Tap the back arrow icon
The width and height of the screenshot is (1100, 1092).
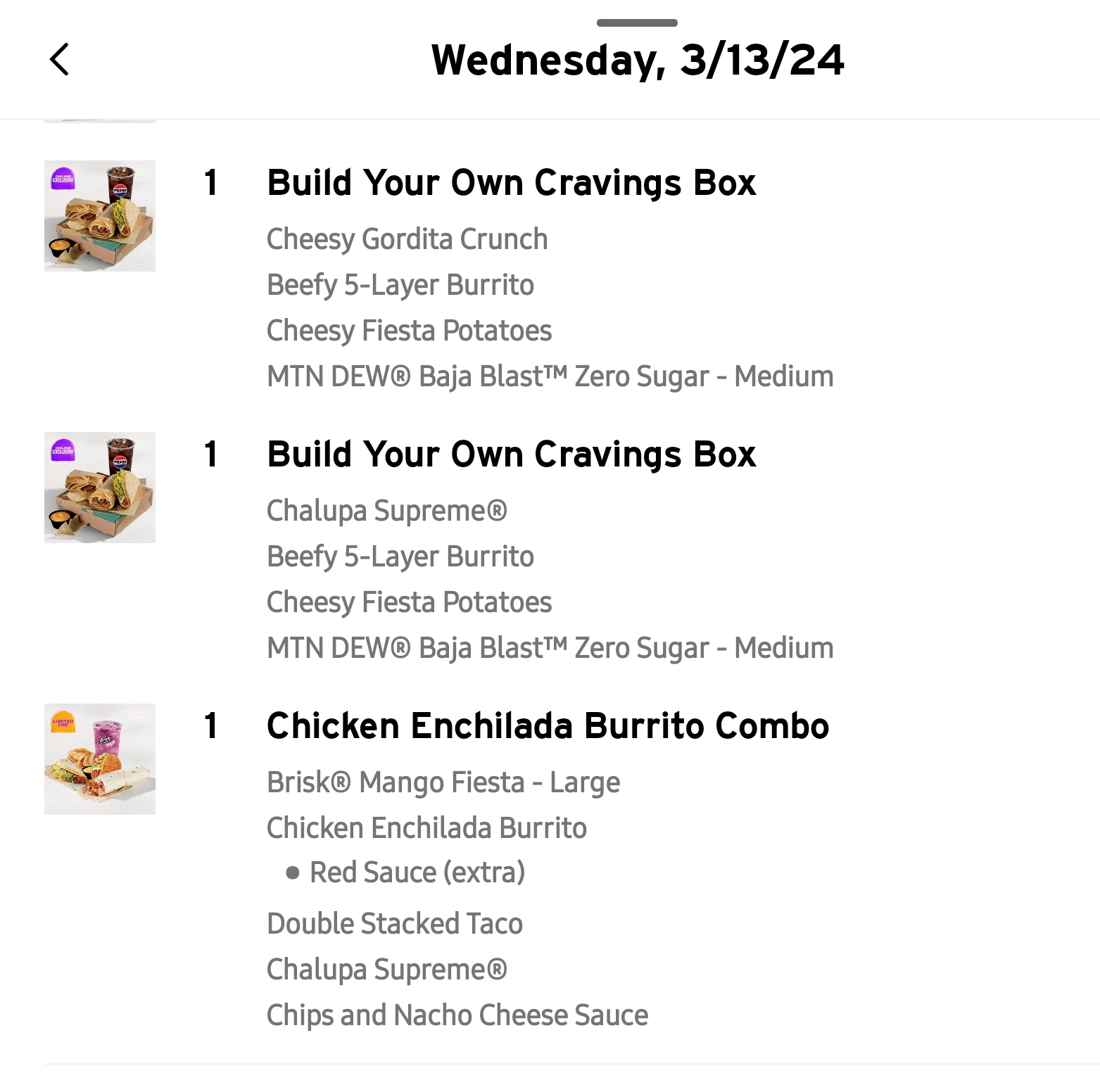pyautogui.click(x=60, y=60)
